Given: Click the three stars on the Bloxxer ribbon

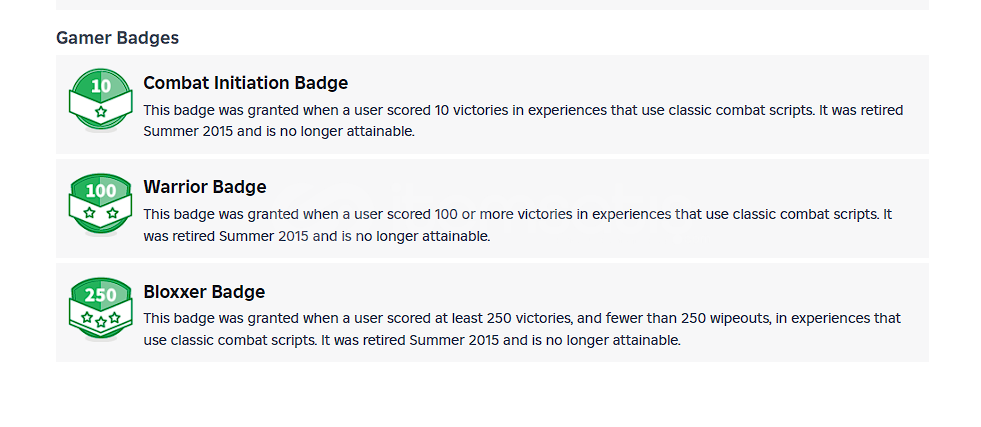Looking at the screenshot, I should click(x=101, y=318).
